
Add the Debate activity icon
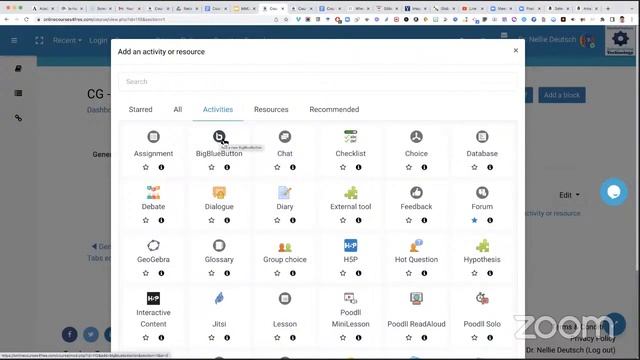pyautogui.click(x=153, y=192)
